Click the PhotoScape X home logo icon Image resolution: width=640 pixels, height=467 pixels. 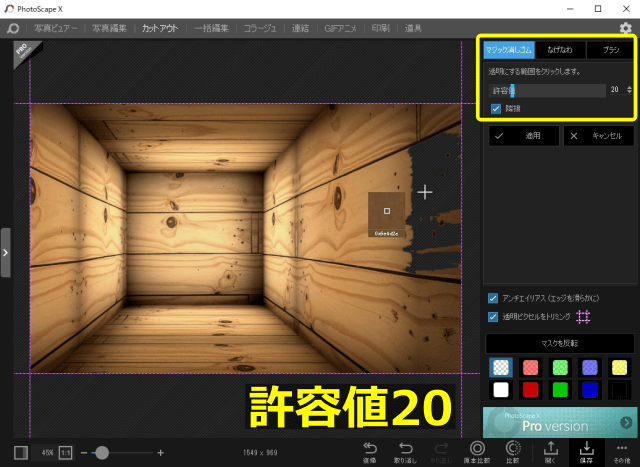[x=13, y=28]
